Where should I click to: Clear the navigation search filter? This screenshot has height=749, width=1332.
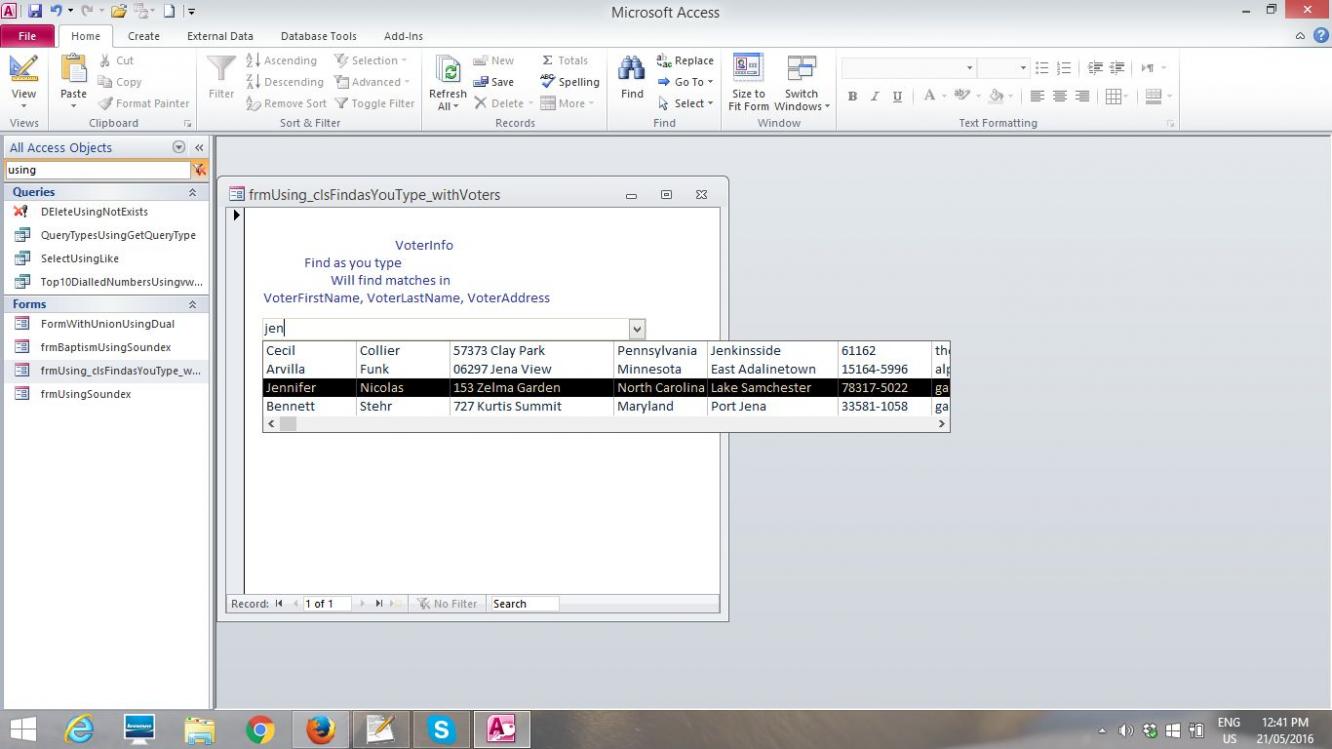pos(200,170)
